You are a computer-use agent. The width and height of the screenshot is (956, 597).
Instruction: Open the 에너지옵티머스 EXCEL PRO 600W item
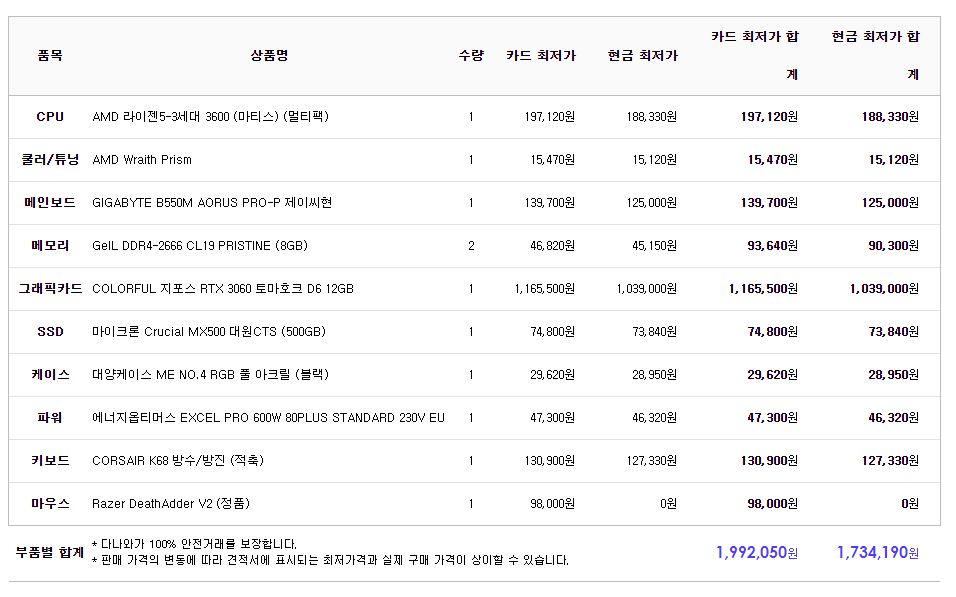tap(268, 418)
